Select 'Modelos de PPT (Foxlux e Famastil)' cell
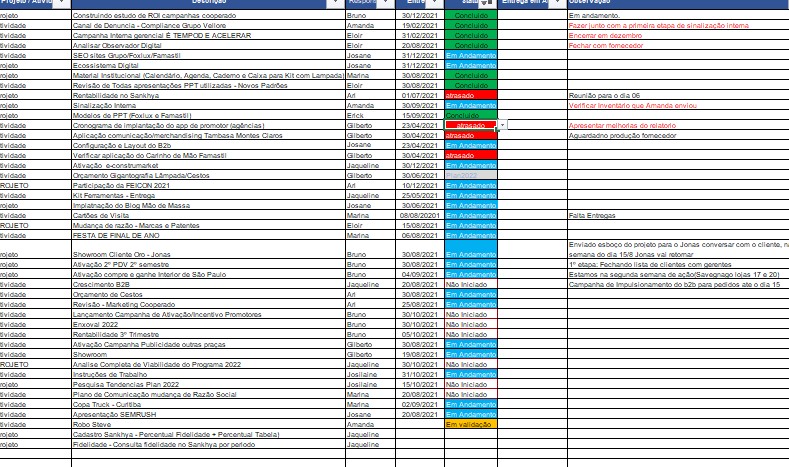Image resolution: width=789 pixels, height=467 pixels. click(208, 116)
